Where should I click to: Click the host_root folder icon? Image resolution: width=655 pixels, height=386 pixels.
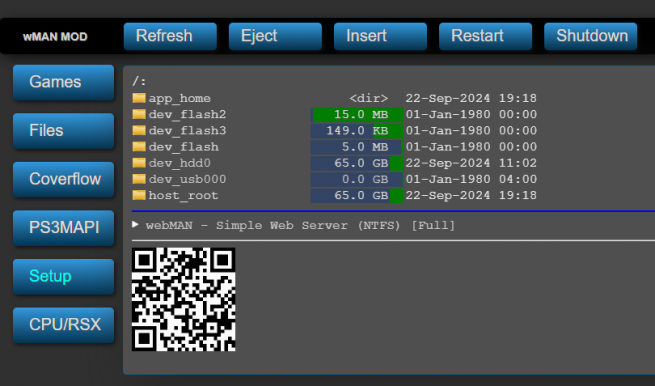pos(139,196)
